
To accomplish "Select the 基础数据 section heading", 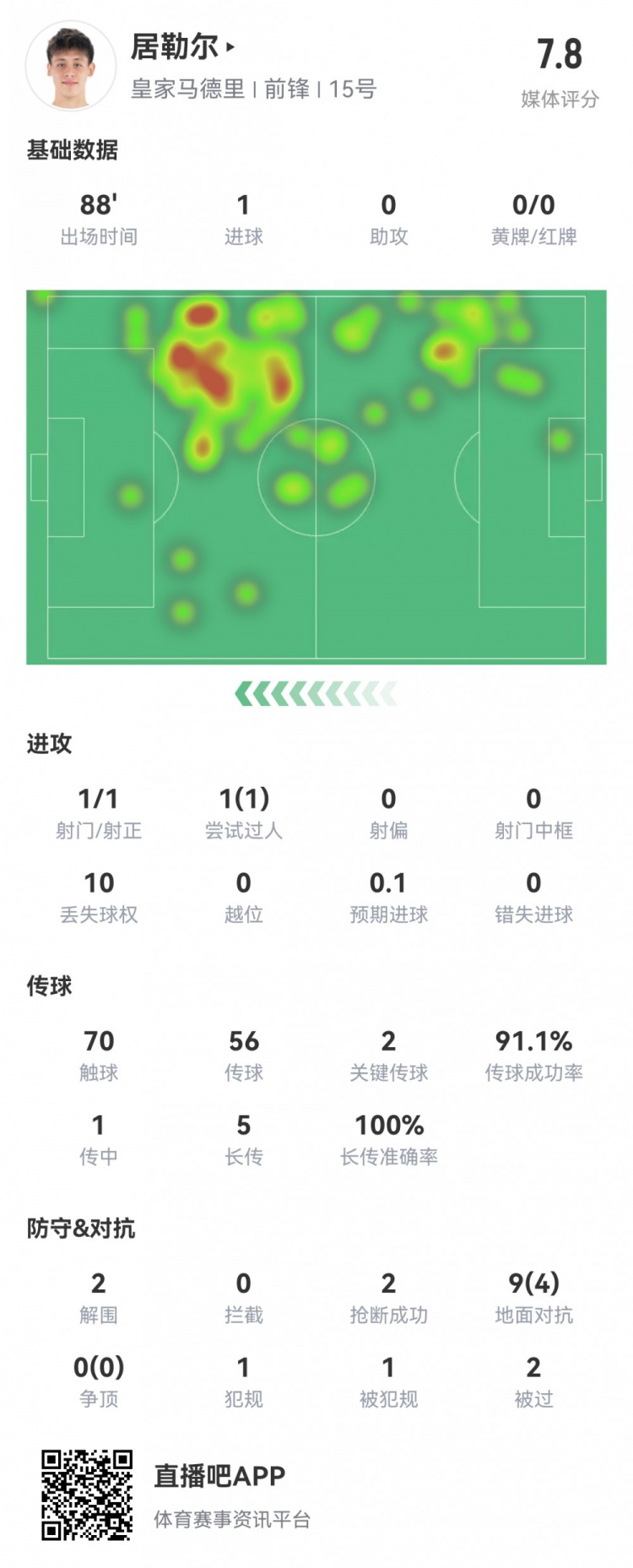I will [73, 150].
